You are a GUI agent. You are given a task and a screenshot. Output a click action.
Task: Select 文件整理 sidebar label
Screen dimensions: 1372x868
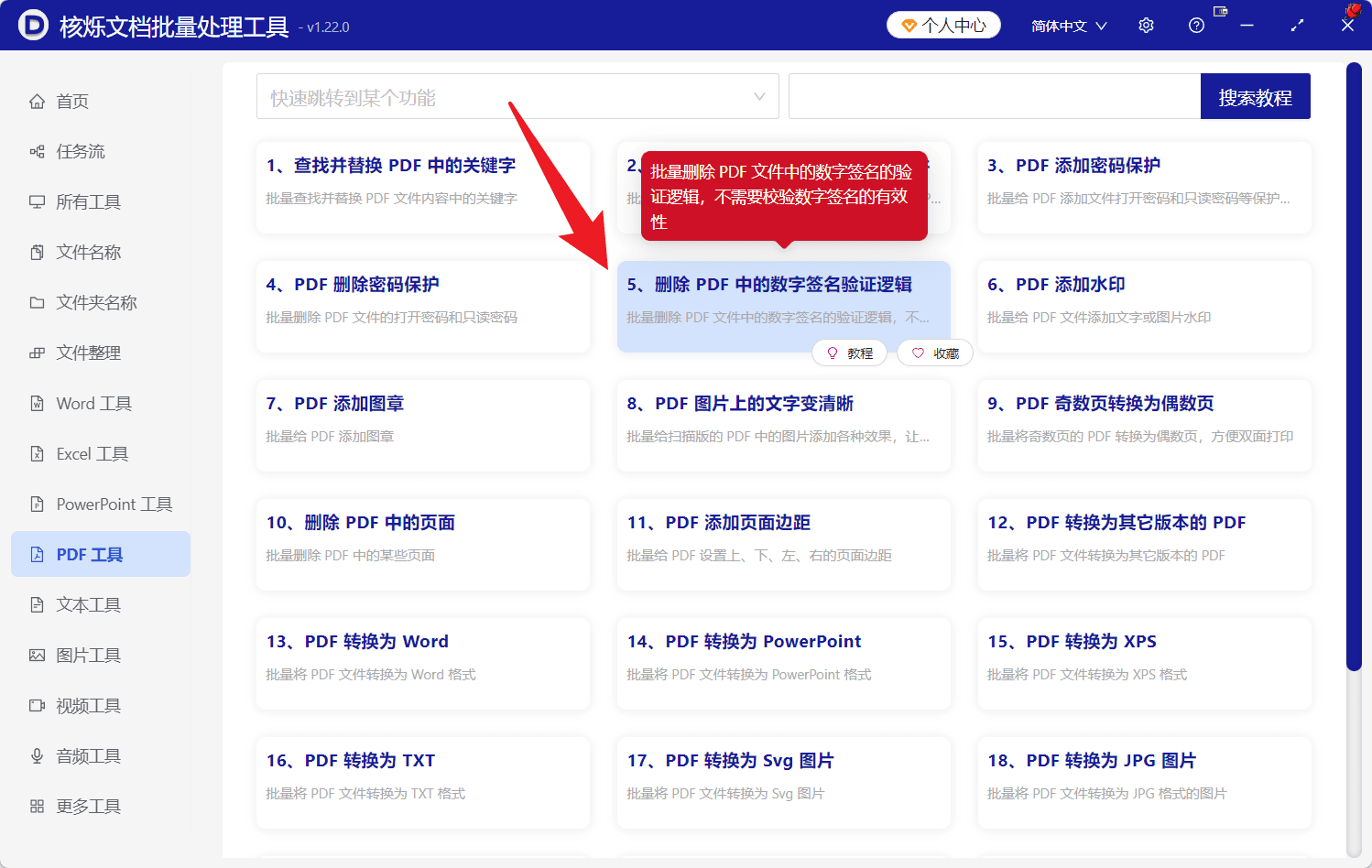point(89,353)
